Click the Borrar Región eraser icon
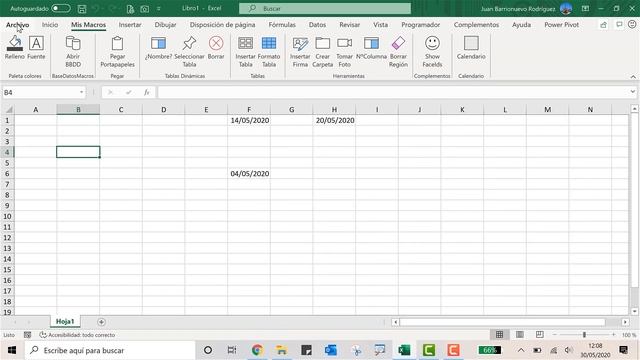Image resolution: width=640 pixels, height=360 pixels. pos(398,43)
